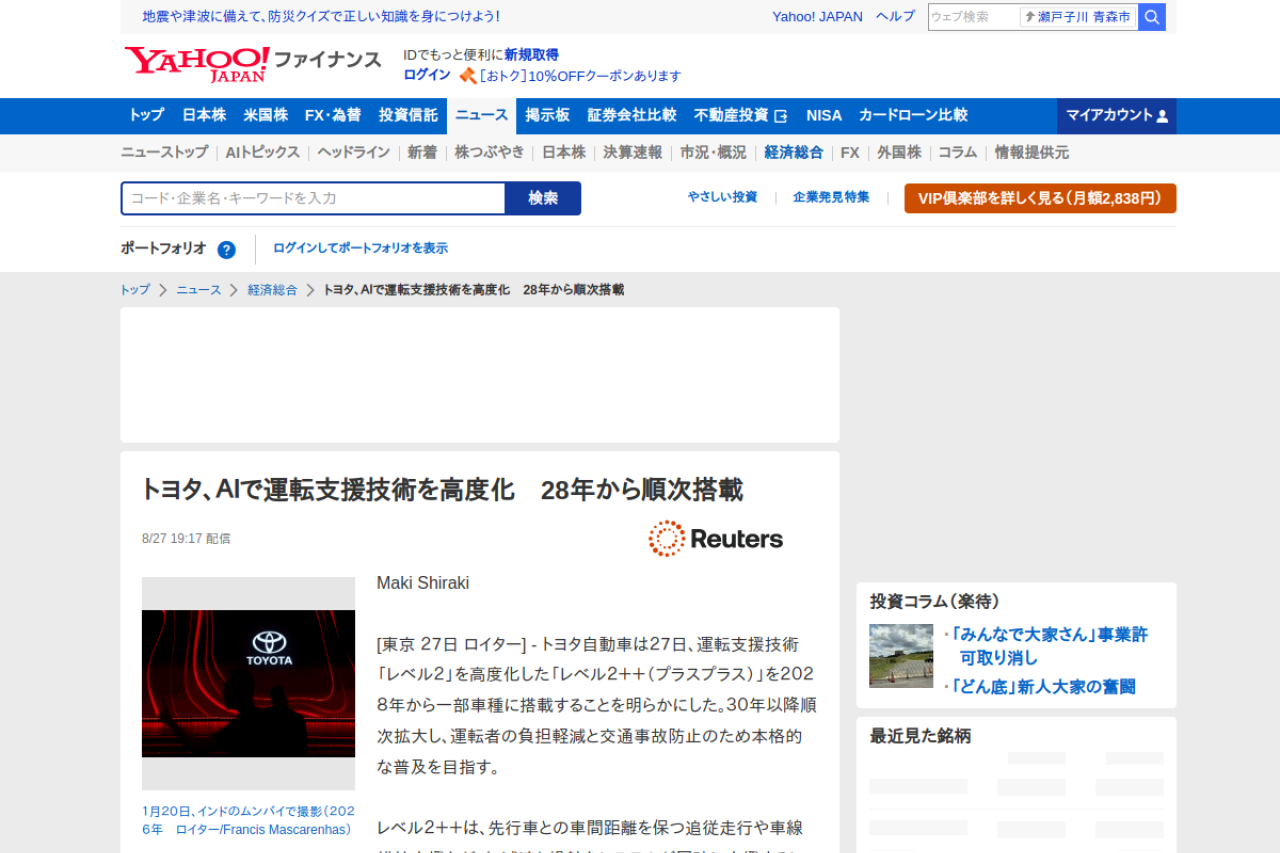Viewport: 1280px width, 853px height.
Task: Select 経済総合 sub-navigation item
Action: click(x=794, y=152)
